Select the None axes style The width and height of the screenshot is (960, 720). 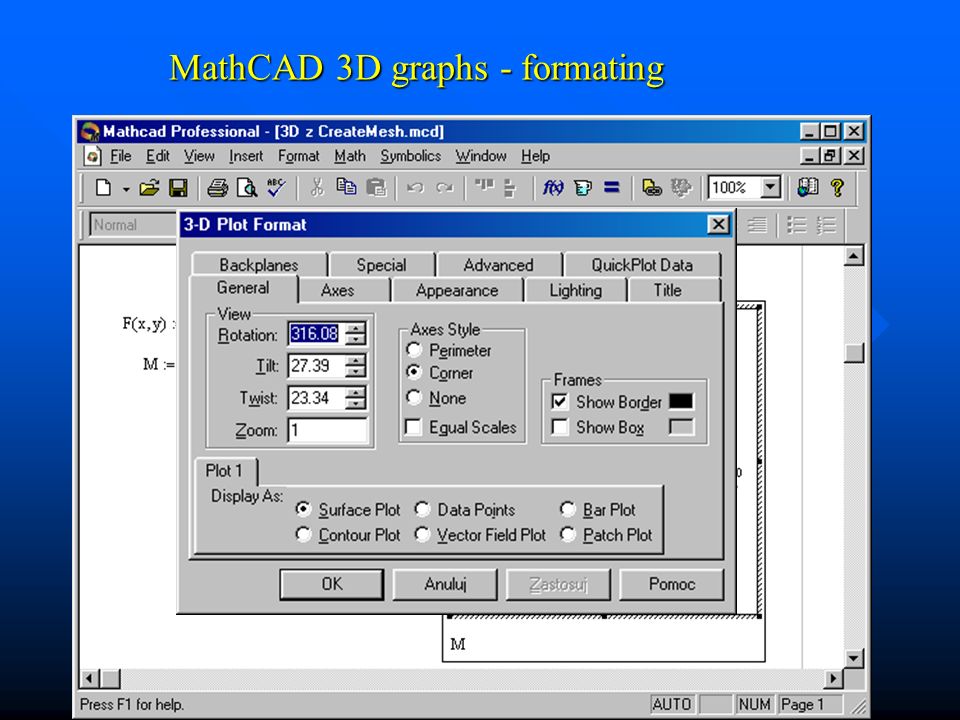click(x=414, y=397)
